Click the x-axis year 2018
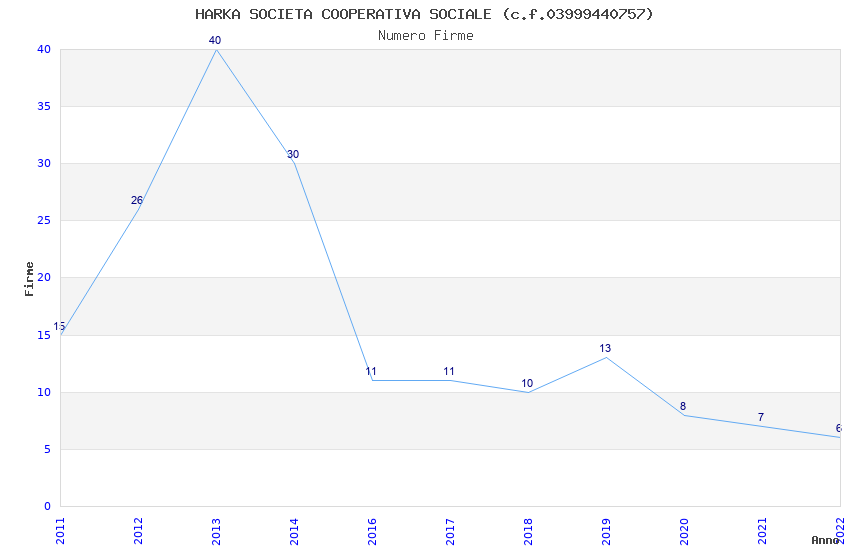The height and width of the screenshot is (550, 850). (529, 531)
